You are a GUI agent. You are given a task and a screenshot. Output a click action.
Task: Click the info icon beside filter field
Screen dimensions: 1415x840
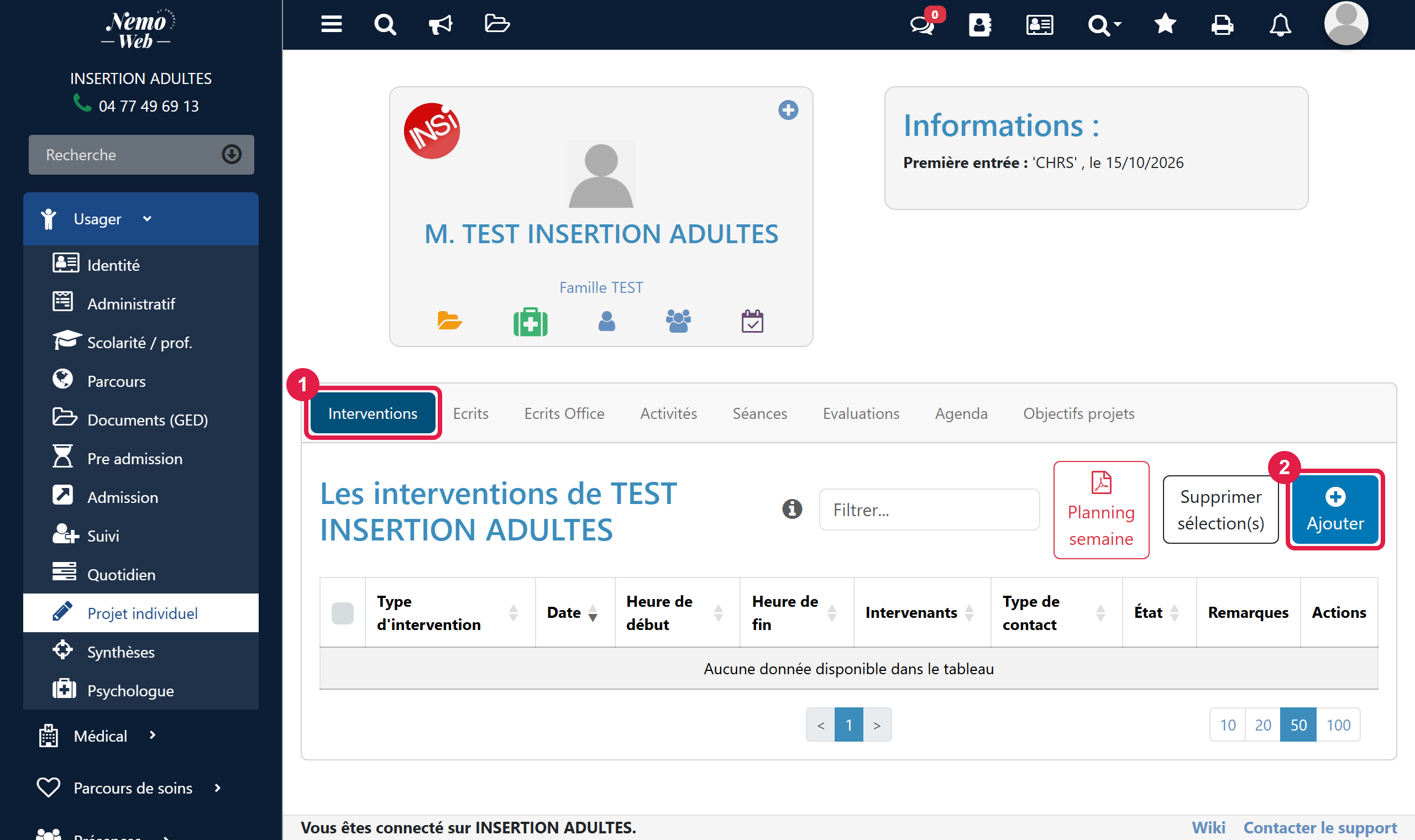(792, 509)
